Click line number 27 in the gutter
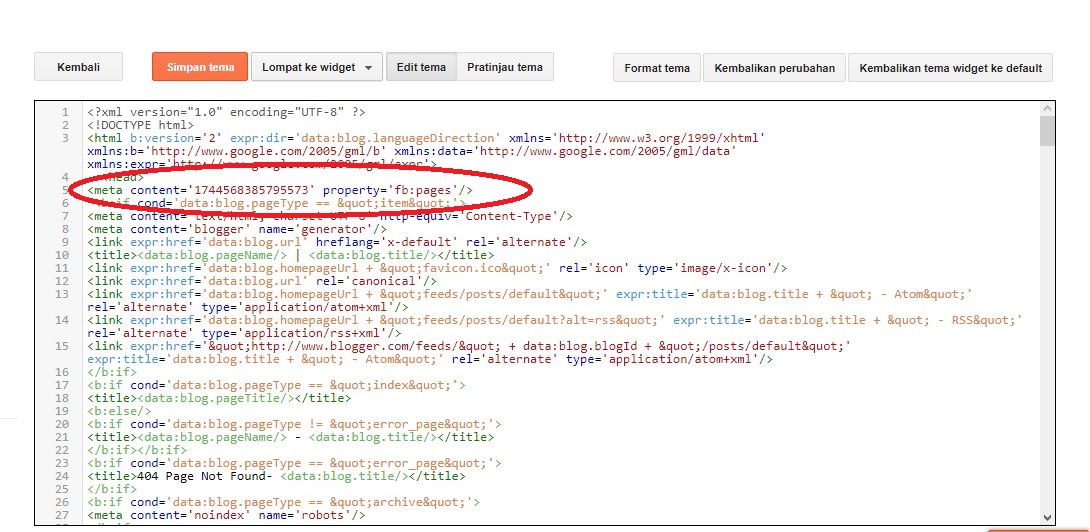The width and height of the screenshot is (1090, 532). pyautogui.click(x=63, y=515)
